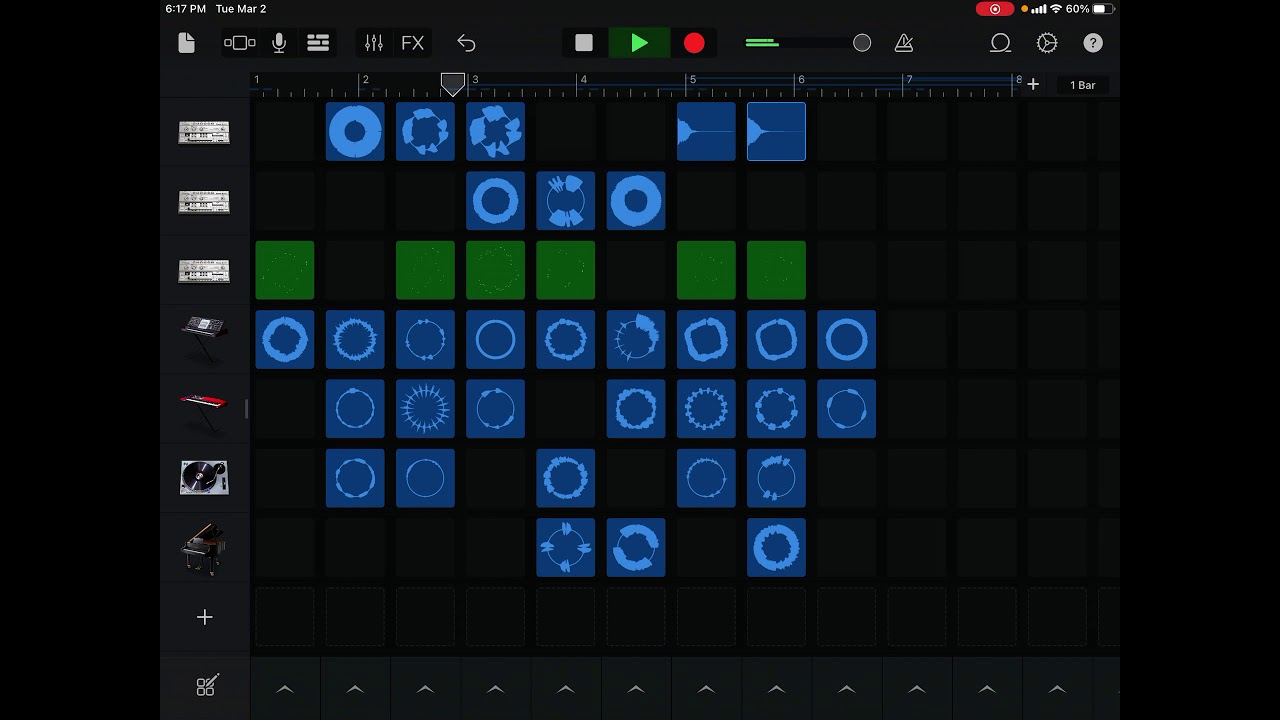Tap the battery indicator in status bar
1280x720 pixels.
pos(1103,9)
